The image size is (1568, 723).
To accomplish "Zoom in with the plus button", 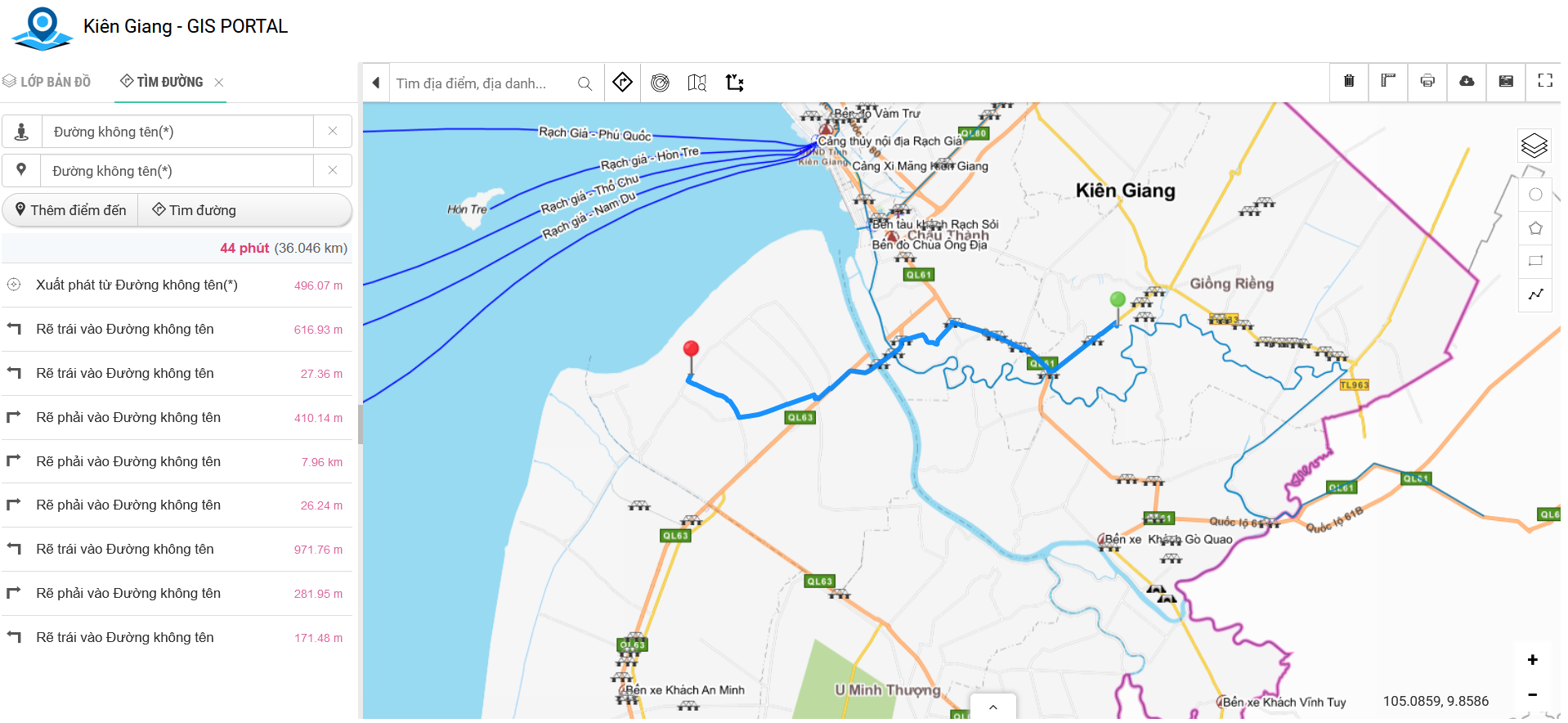I will 1533,660.
